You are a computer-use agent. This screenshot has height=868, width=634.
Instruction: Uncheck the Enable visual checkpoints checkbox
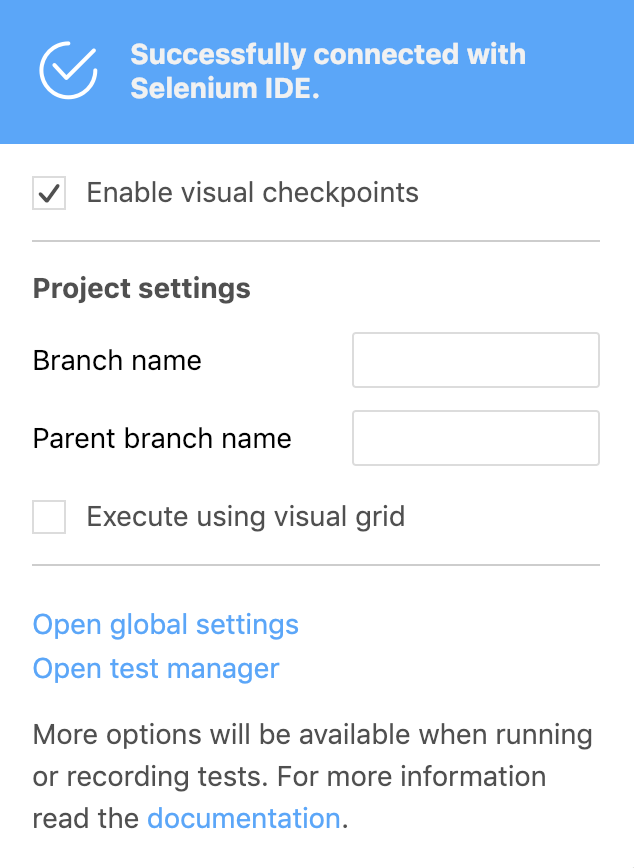(x=49, y=193)
